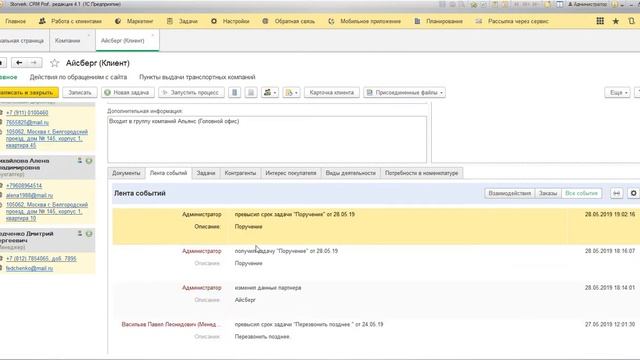
Task: Open the Еще dropdown menu
Action: tap(618, 93)
